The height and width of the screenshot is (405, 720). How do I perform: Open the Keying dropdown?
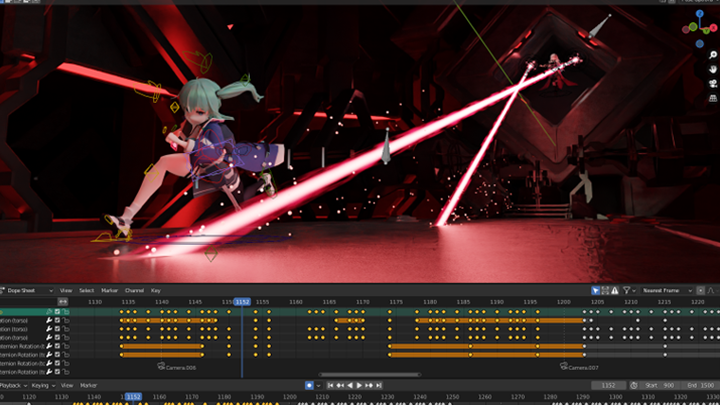pyautogui.click(x=43, y=386)
